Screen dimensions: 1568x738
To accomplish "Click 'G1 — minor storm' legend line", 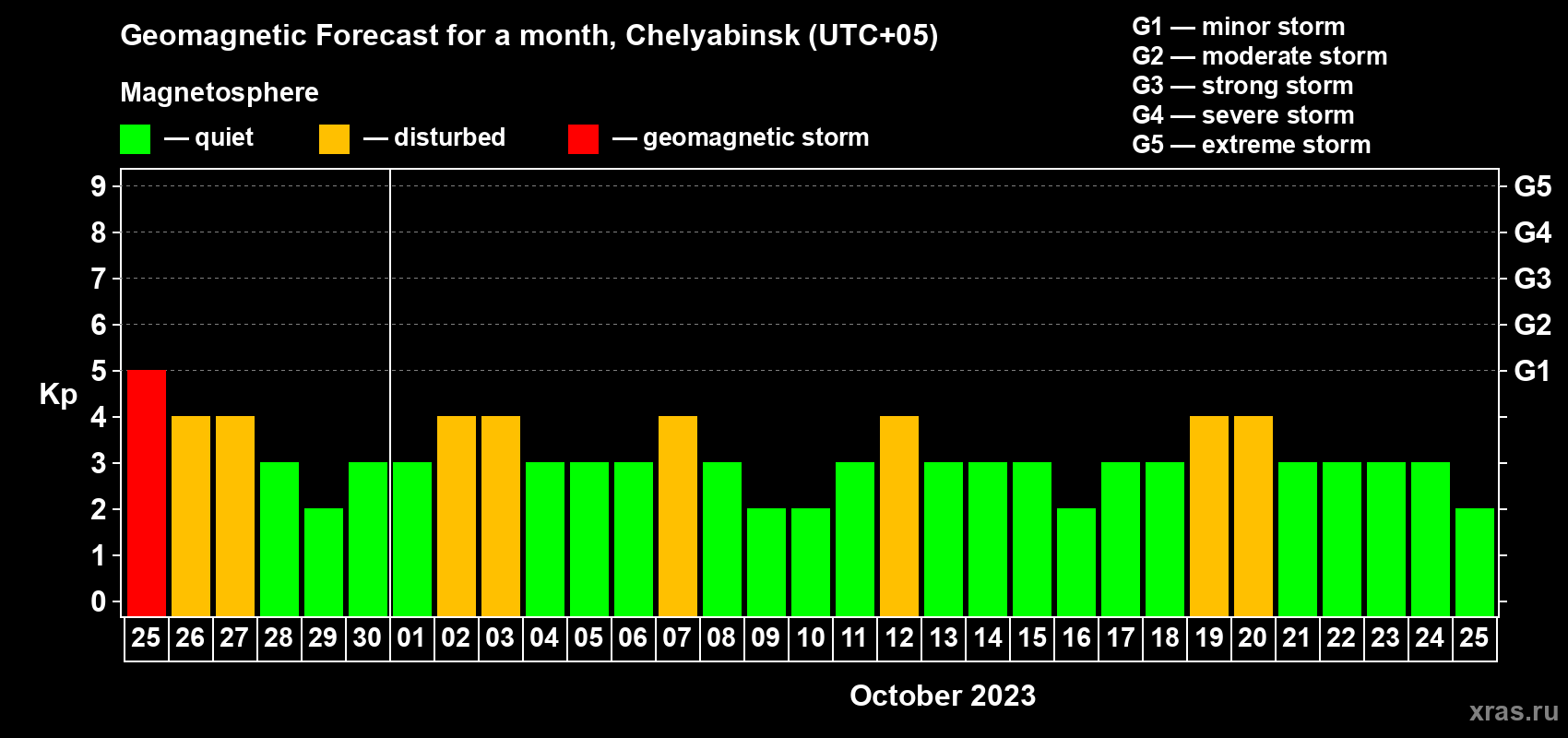I will [1238, 27].
